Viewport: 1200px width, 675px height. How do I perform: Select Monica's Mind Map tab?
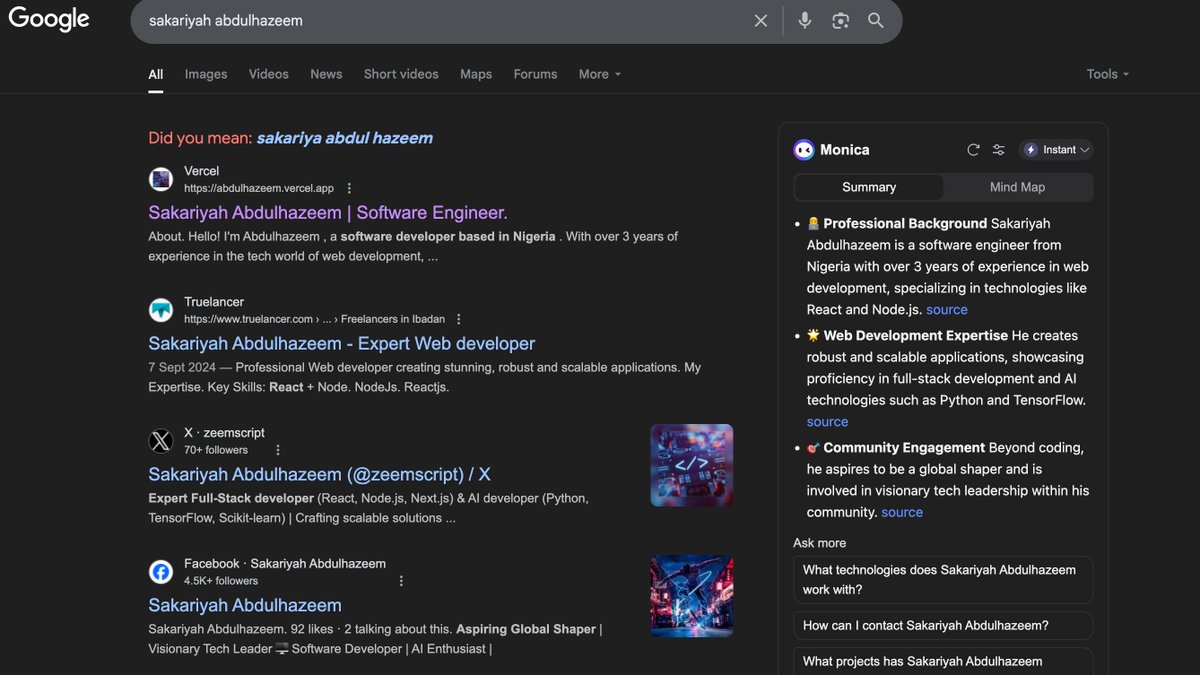(1017, 187)
